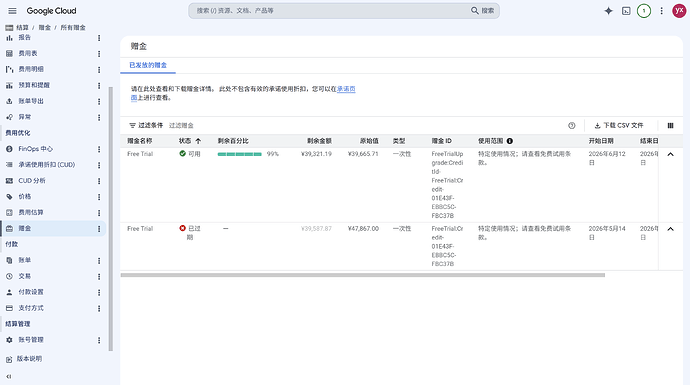Click the 费用估算 calculator icon
690x385 pixels.
9,213
